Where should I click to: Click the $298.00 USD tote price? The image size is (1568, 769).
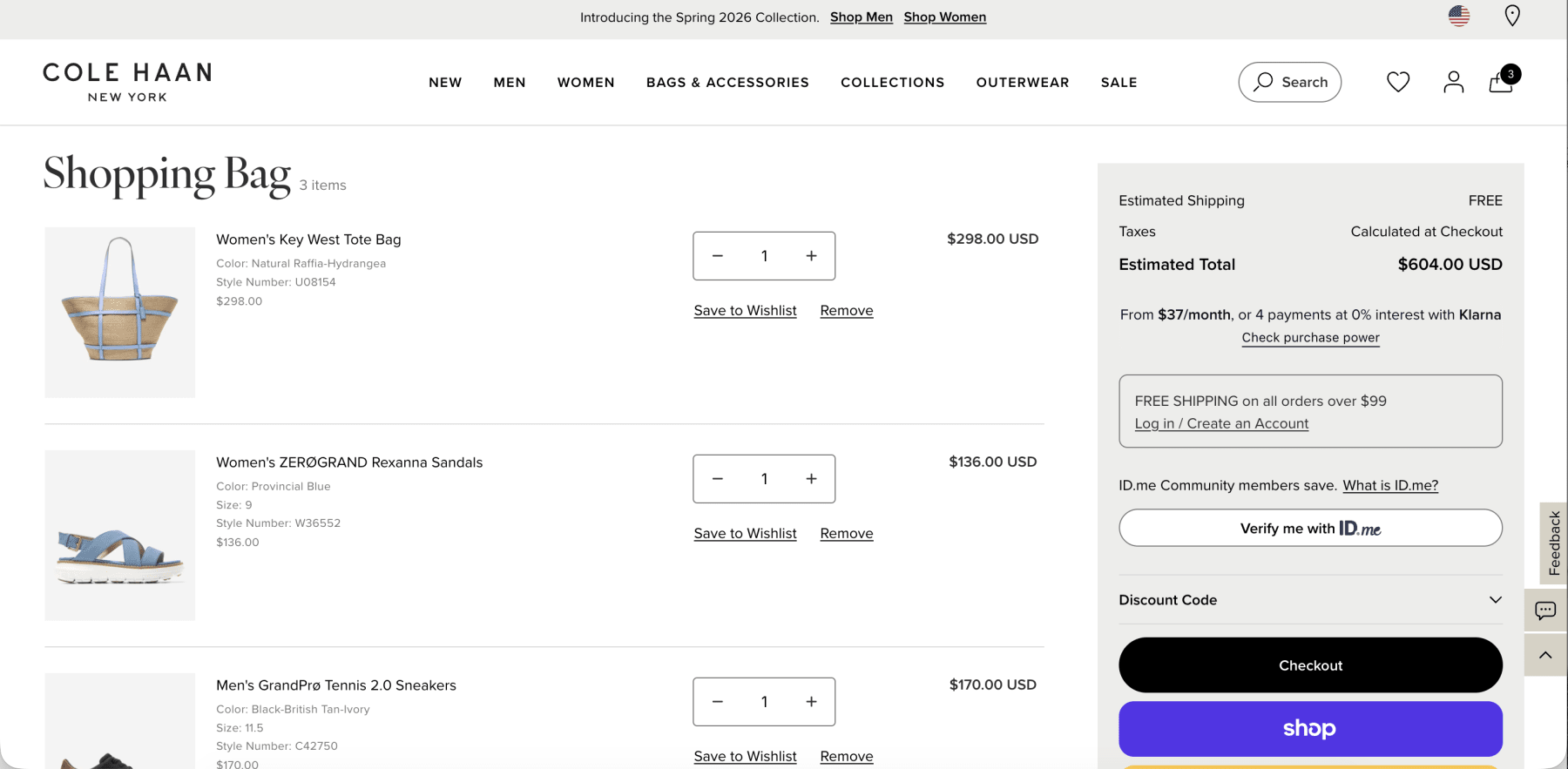click(x=993, y=239)
